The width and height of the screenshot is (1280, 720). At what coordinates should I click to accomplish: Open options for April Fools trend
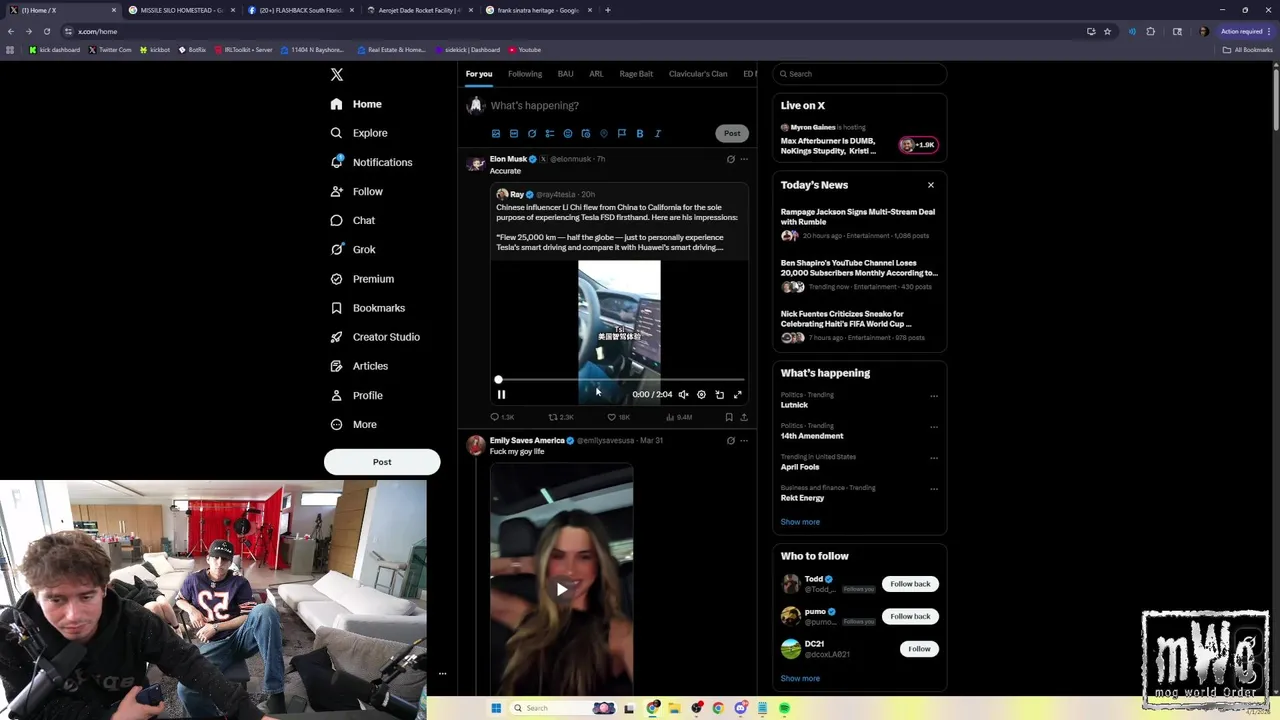pos(934,458)
